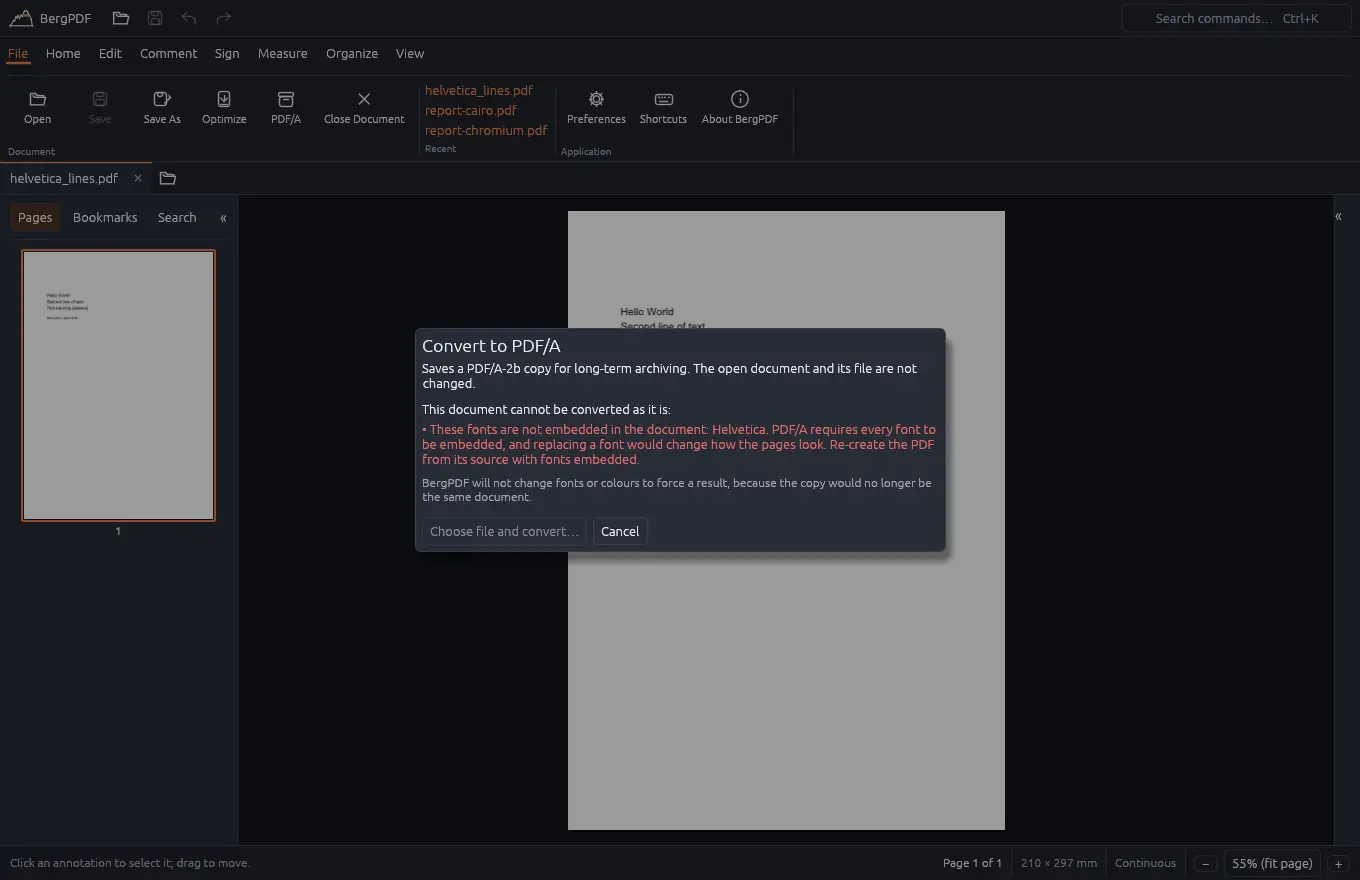Open recent file report-chromium.pdf

point(486,130)
